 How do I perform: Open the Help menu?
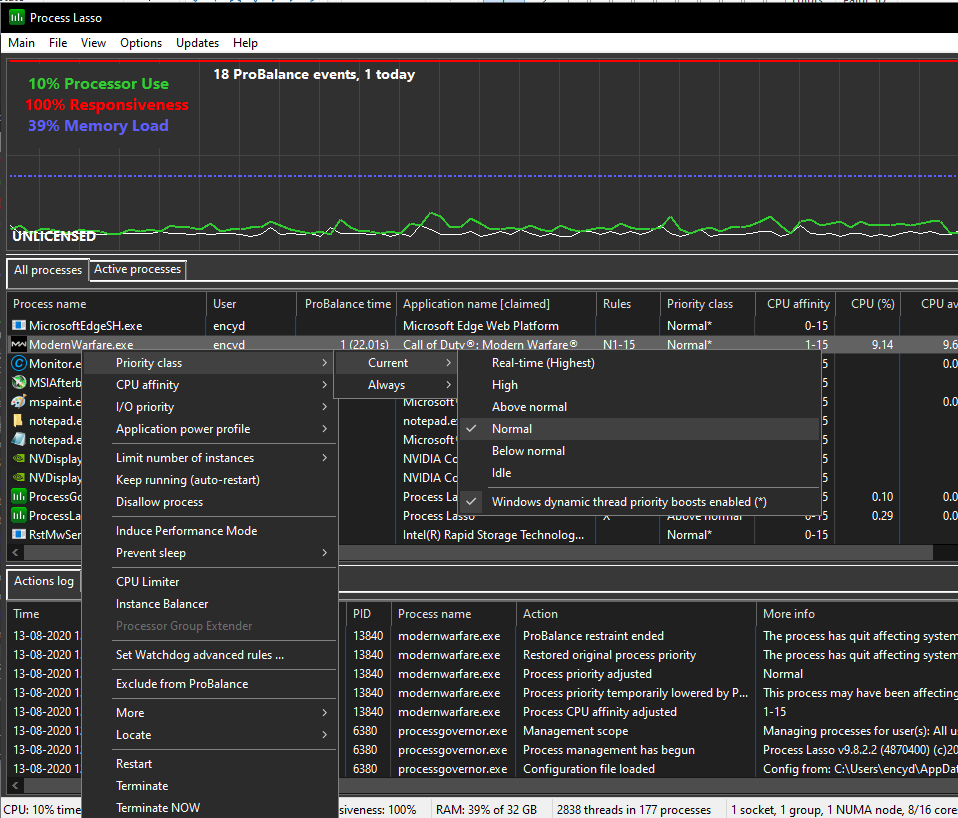[245, 43]
